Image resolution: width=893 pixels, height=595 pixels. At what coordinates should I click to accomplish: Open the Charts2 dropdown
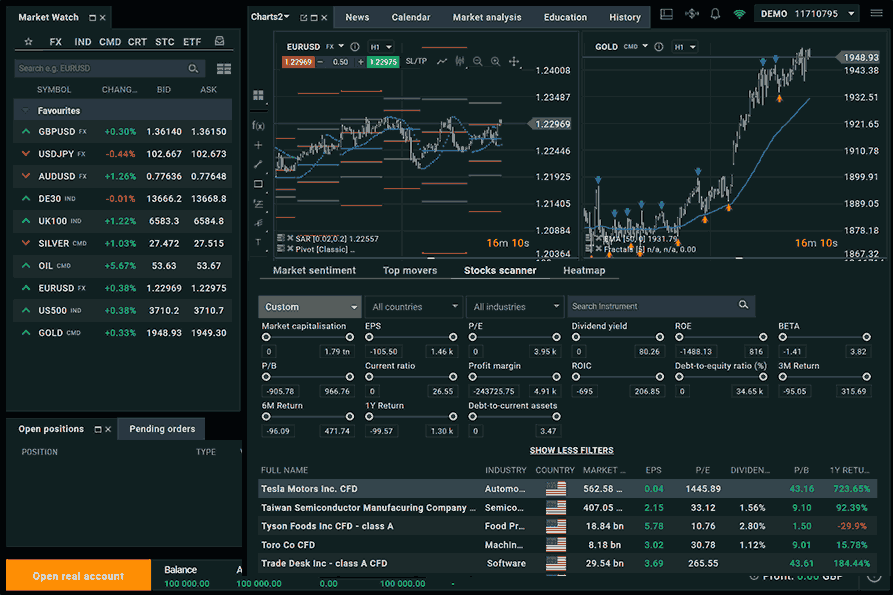271,17
